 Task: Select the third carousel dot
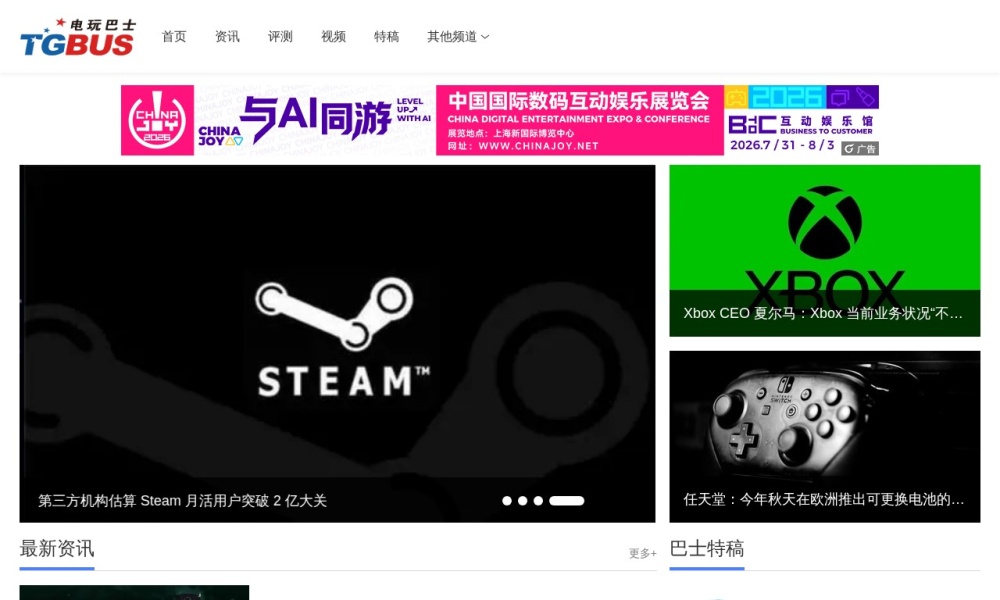pyautogui.click(x=538, y=501)
